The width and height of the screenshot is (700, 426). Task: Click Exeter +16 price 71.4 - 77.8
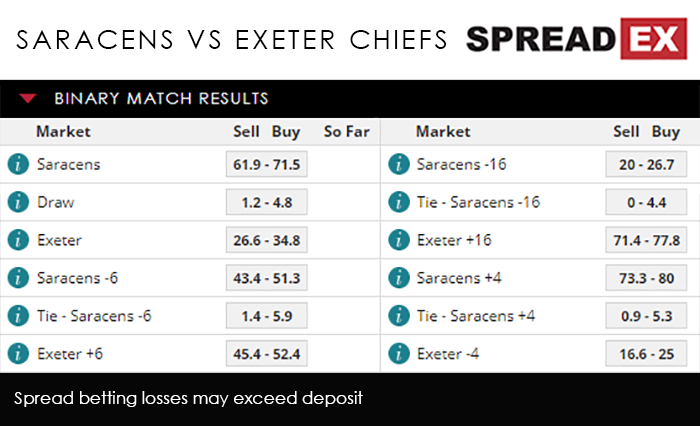(646, 240)
